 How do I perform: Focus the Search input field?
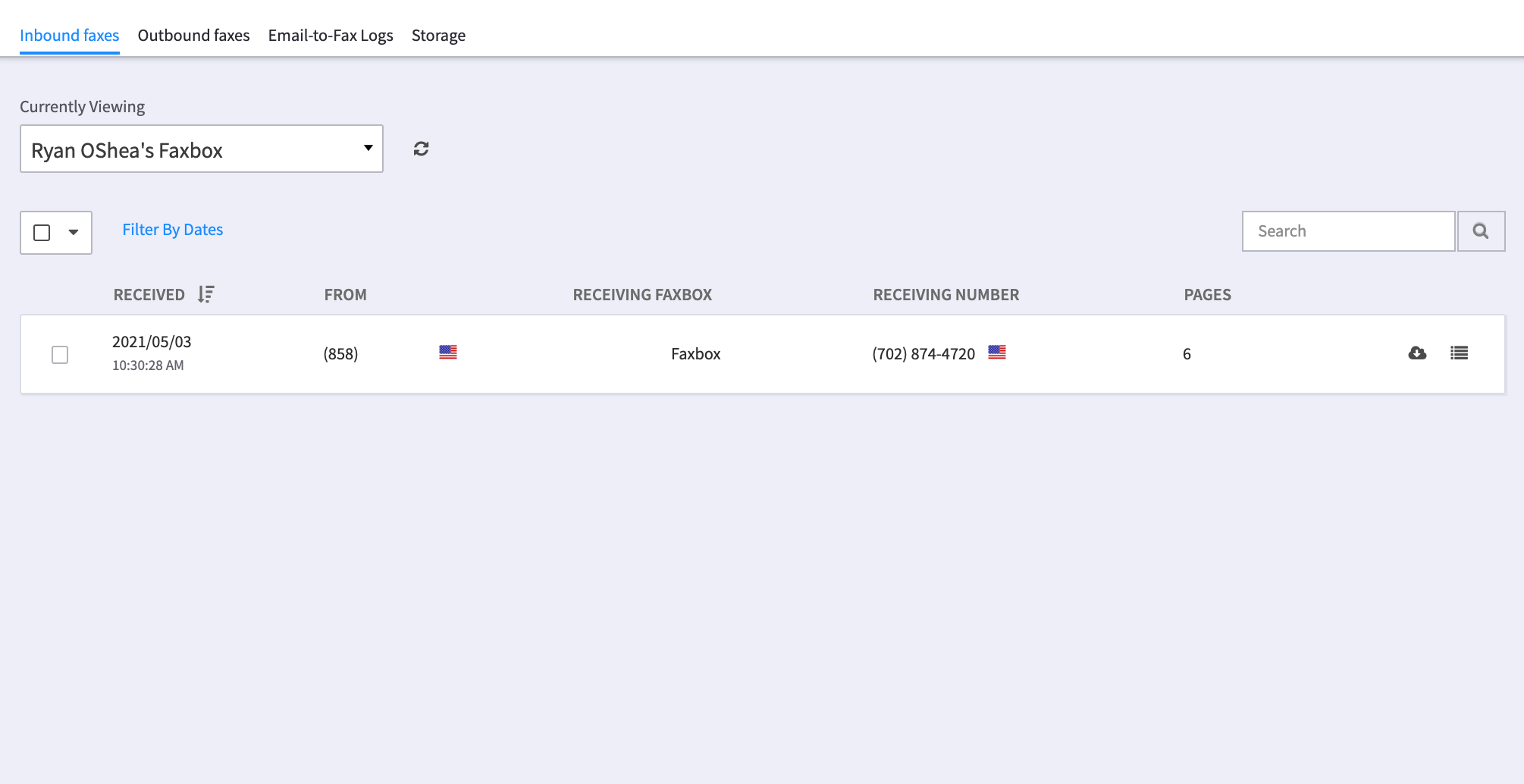click(x=1347, y=231)
